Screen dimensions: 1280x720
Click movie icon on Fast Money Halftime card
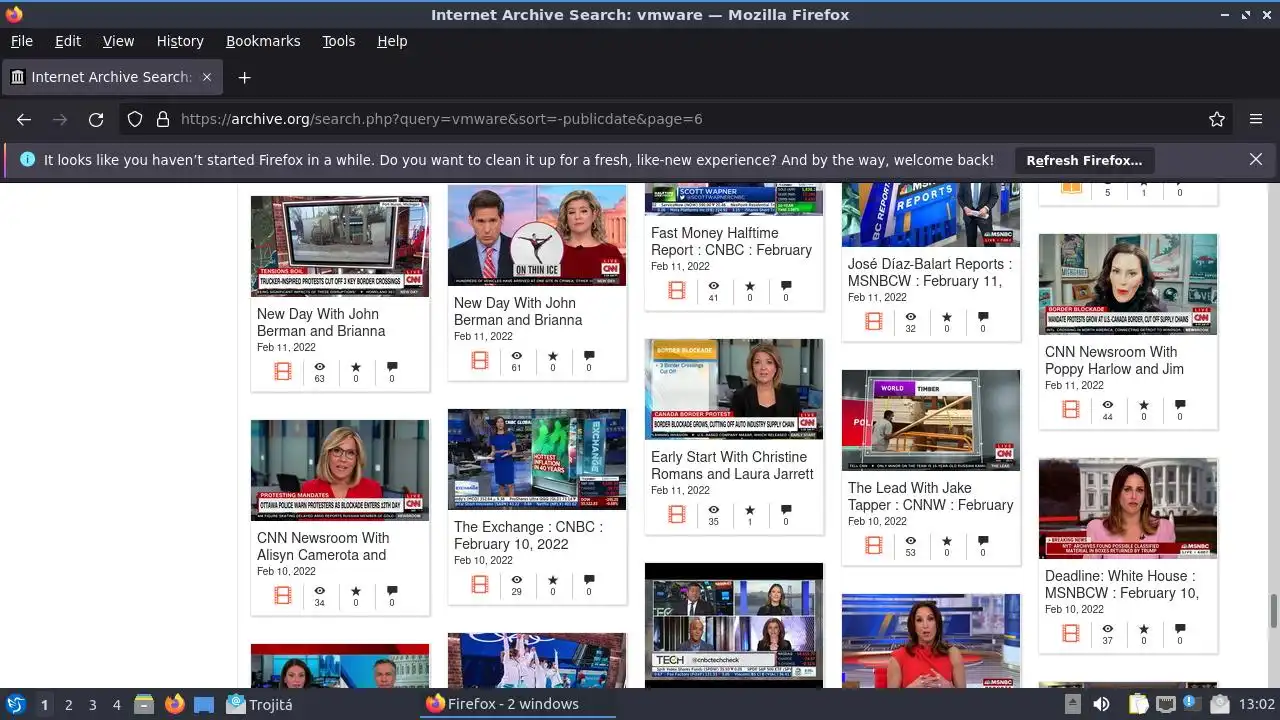677,291
